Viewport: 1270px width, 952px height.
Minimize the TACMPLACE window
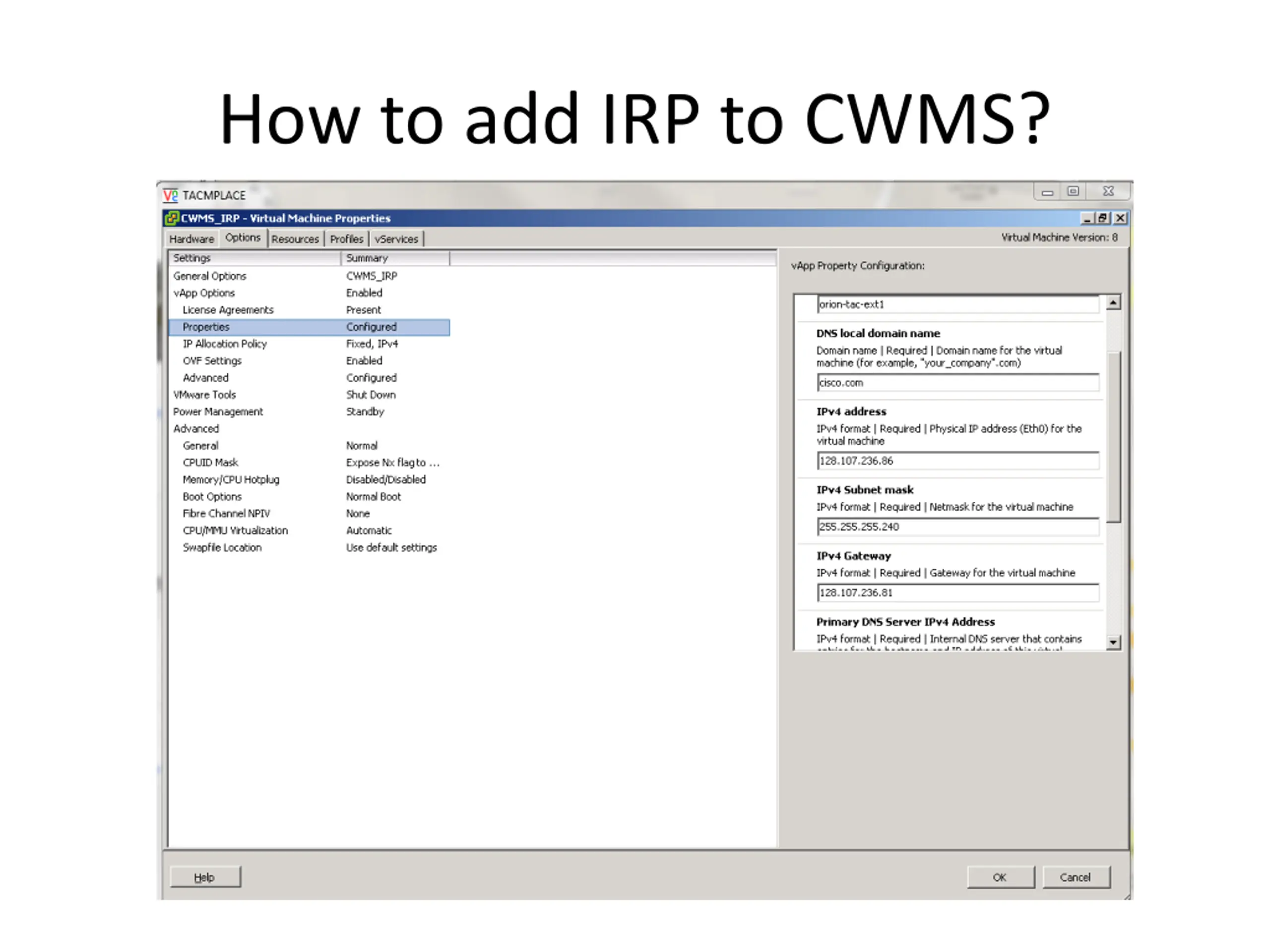(x=1047, y=192)
